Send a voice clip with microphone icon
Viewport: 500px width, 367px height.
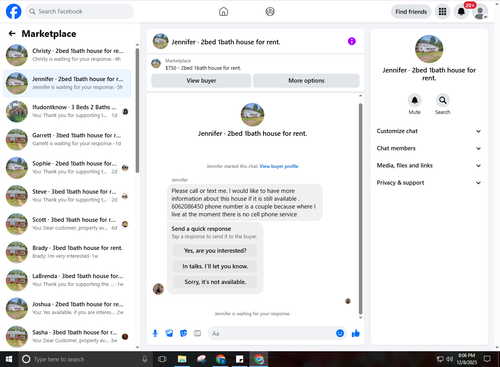tap(155, 333)
